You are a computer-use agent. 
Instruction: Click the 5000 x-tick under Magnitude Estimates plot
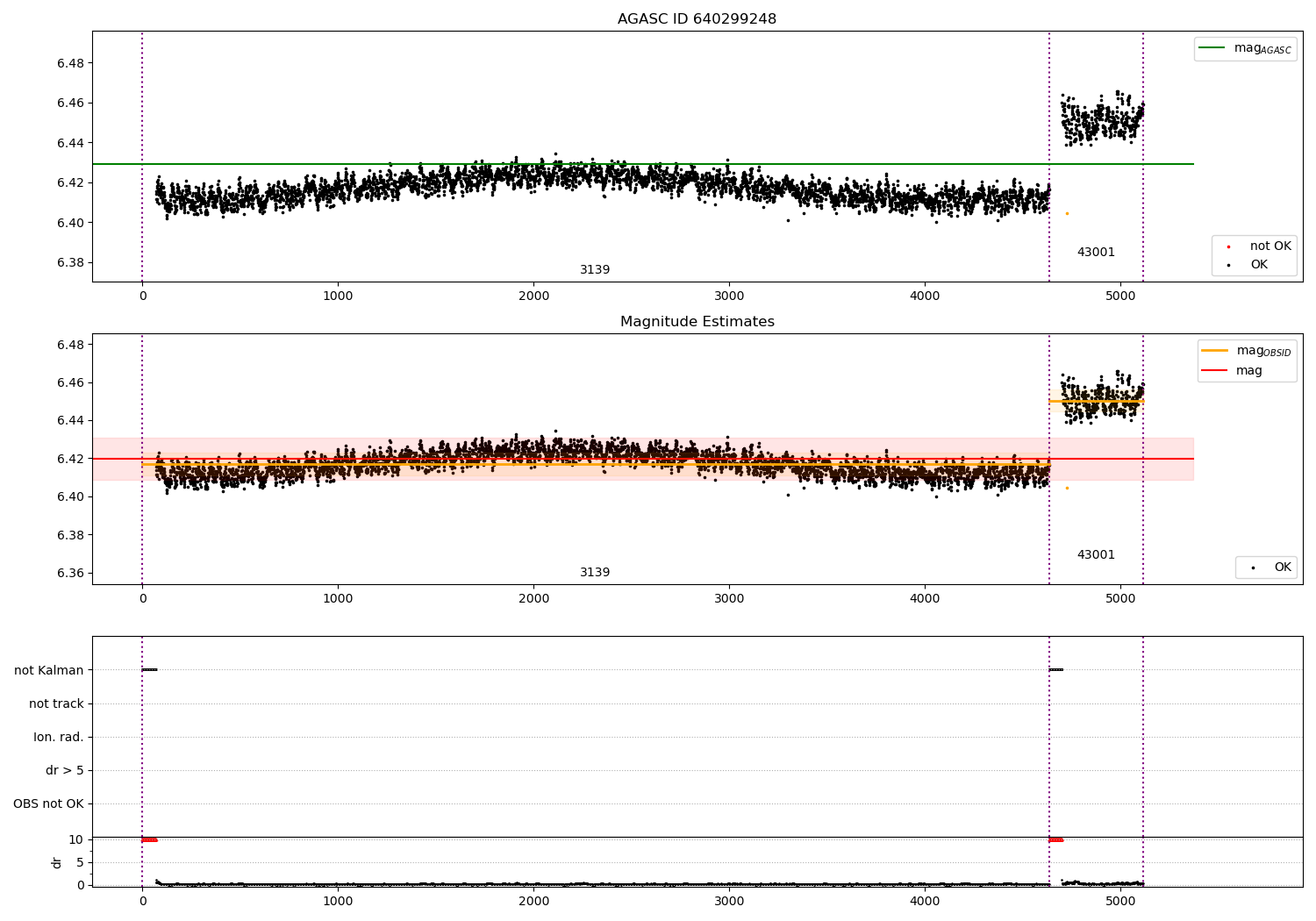[x=1120, y=598]
